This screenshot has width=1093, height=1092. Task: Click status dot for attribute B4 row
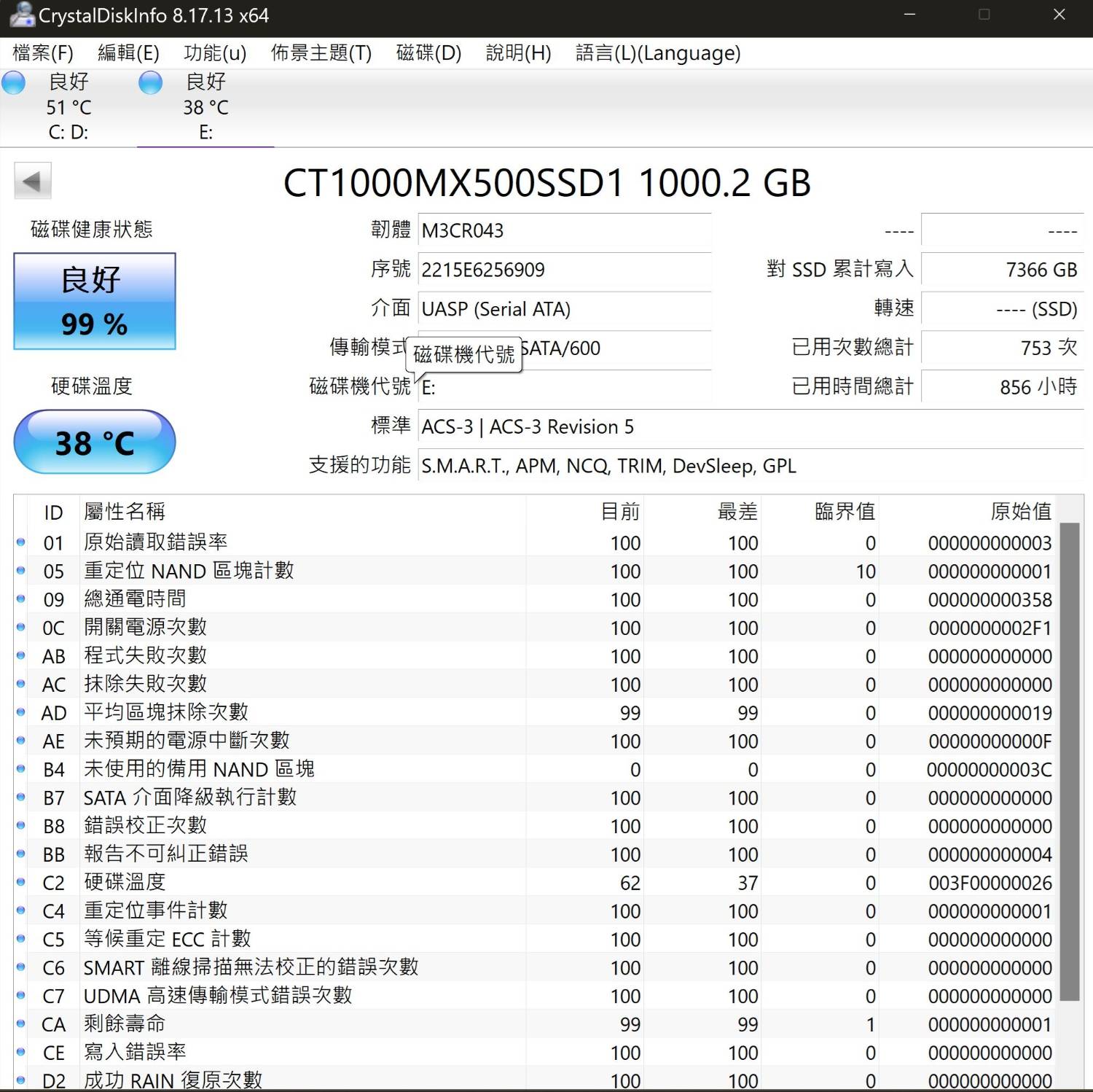20,769
